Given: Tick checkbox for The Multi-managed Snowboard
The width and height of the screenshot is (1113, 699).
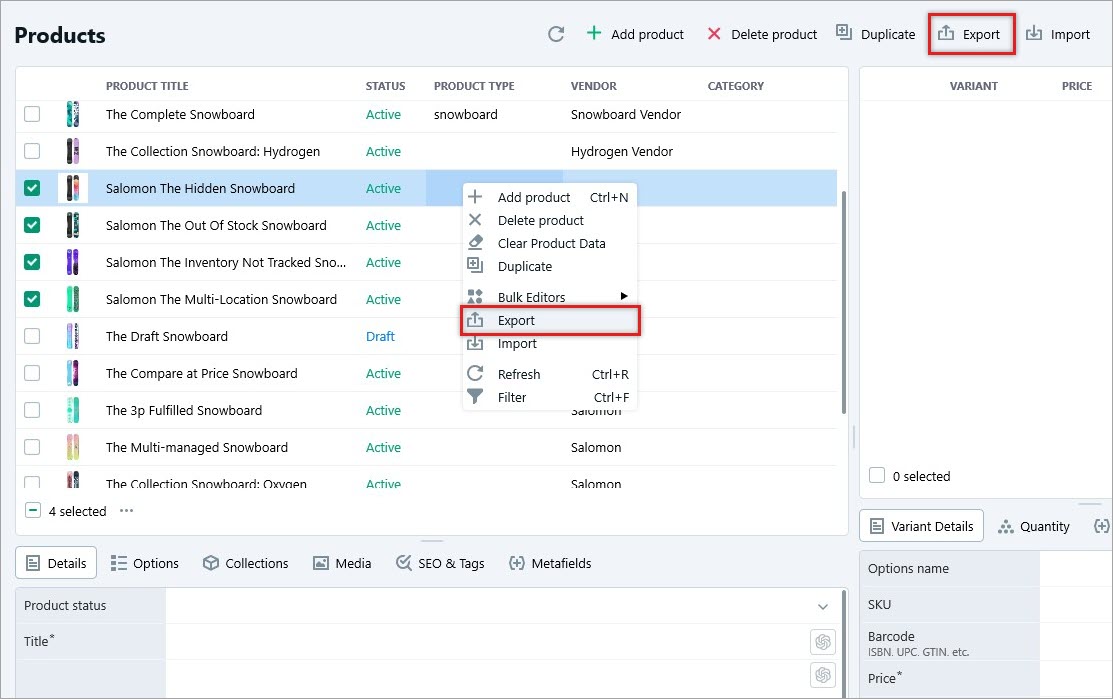Looking at the screenshot, I should click(x=32, y=446).
